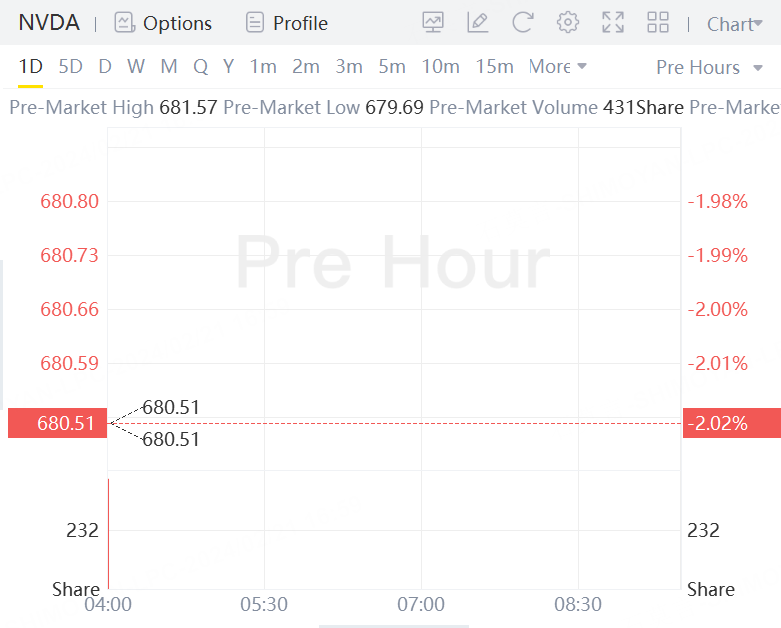Switch to the 5D timeframe tab

pos(71,67)
